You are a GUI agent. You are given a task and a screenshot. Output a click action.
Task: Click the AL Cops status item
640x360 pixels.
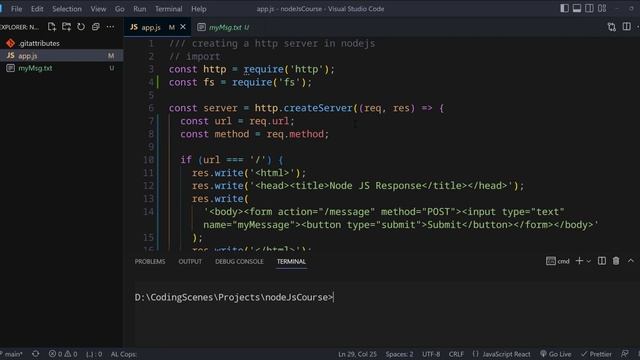click(x=123, y=354)
